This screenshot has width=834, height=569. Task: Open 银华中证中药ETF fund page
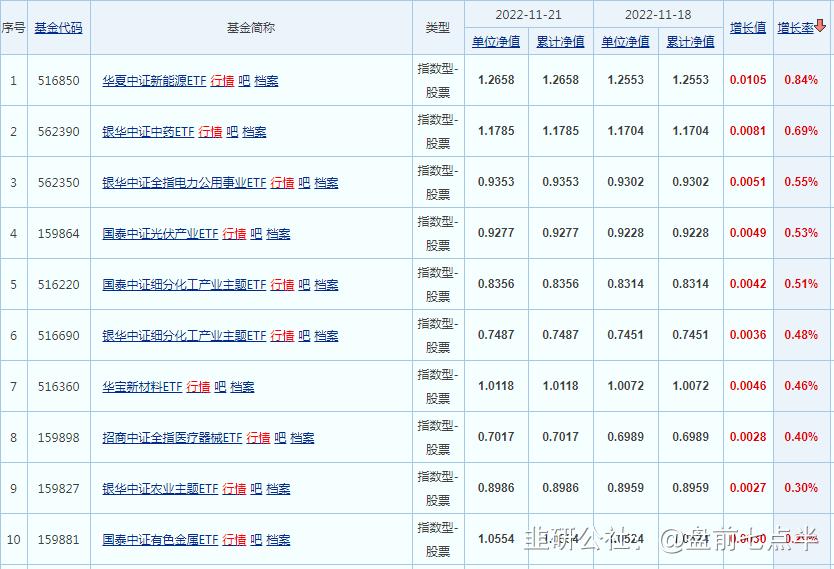[148, 132]
